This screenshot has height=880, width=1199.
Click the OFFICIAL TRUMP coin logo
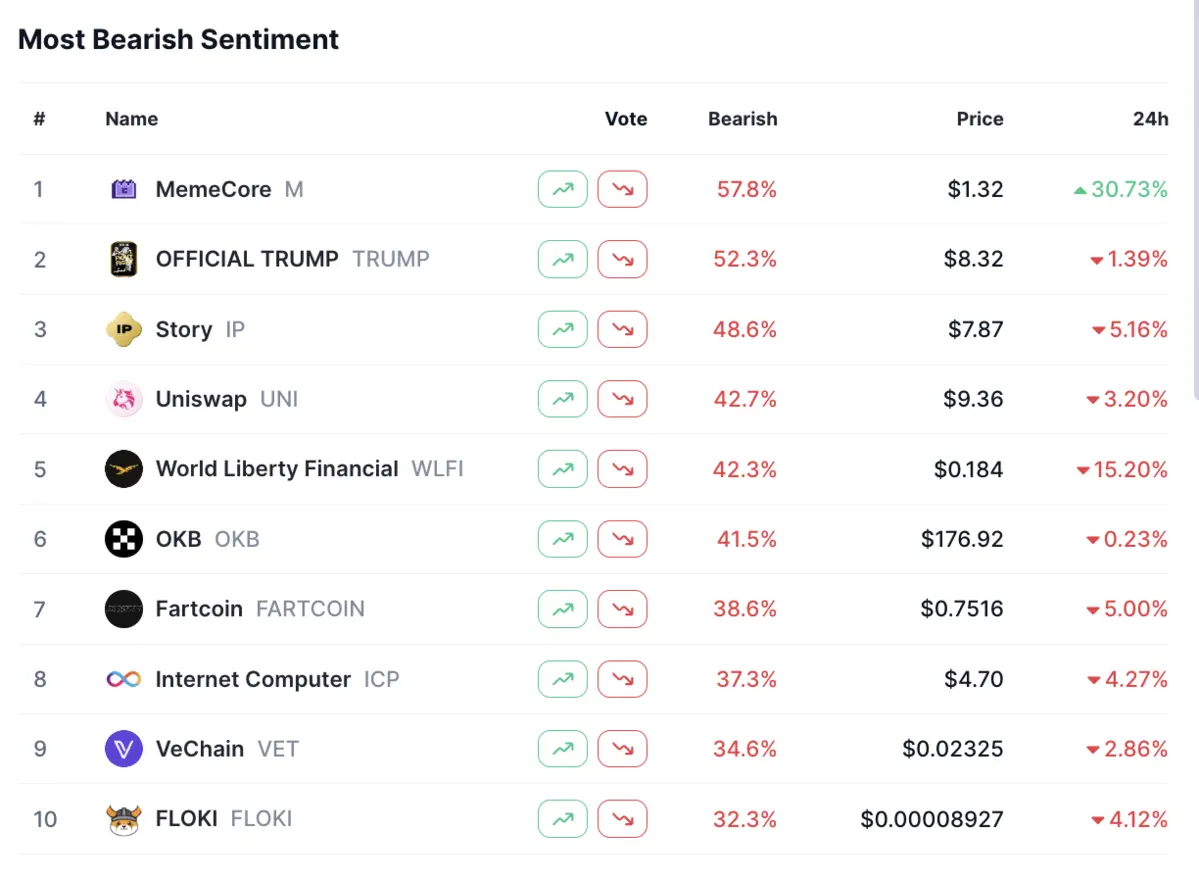coord(124,259)
